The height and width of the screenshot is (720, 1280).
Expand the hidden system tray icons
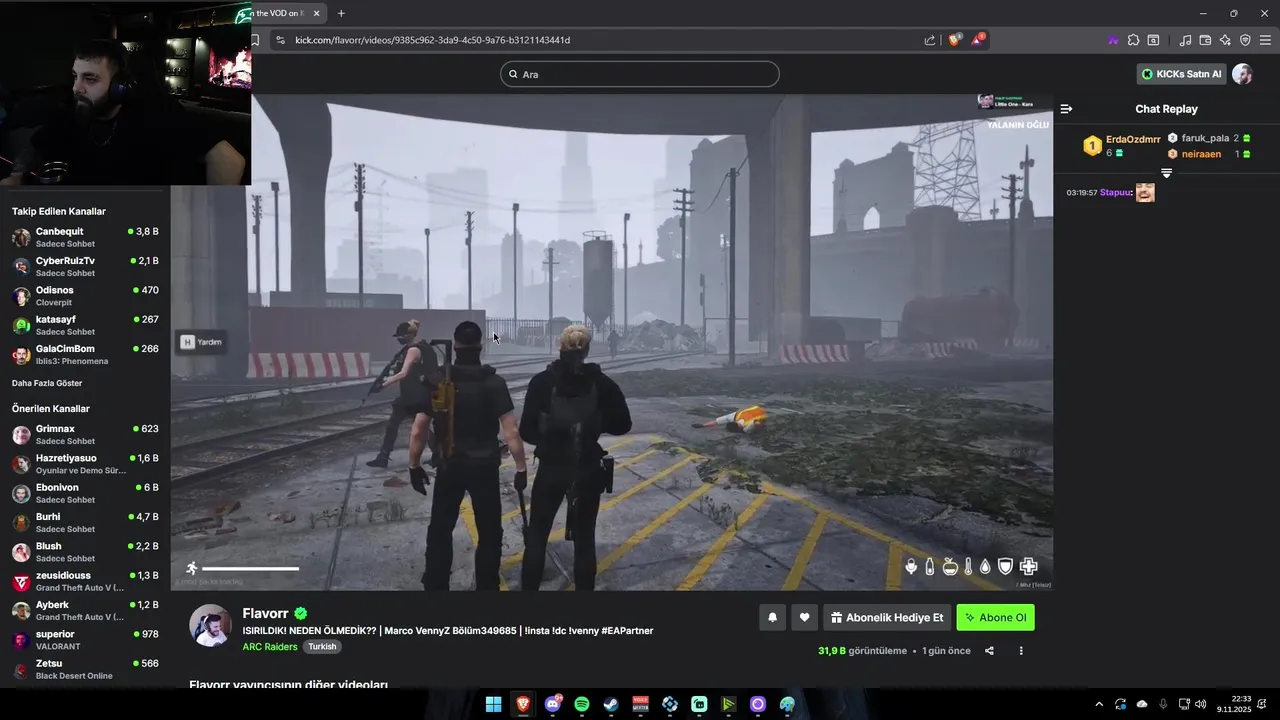1099,705
